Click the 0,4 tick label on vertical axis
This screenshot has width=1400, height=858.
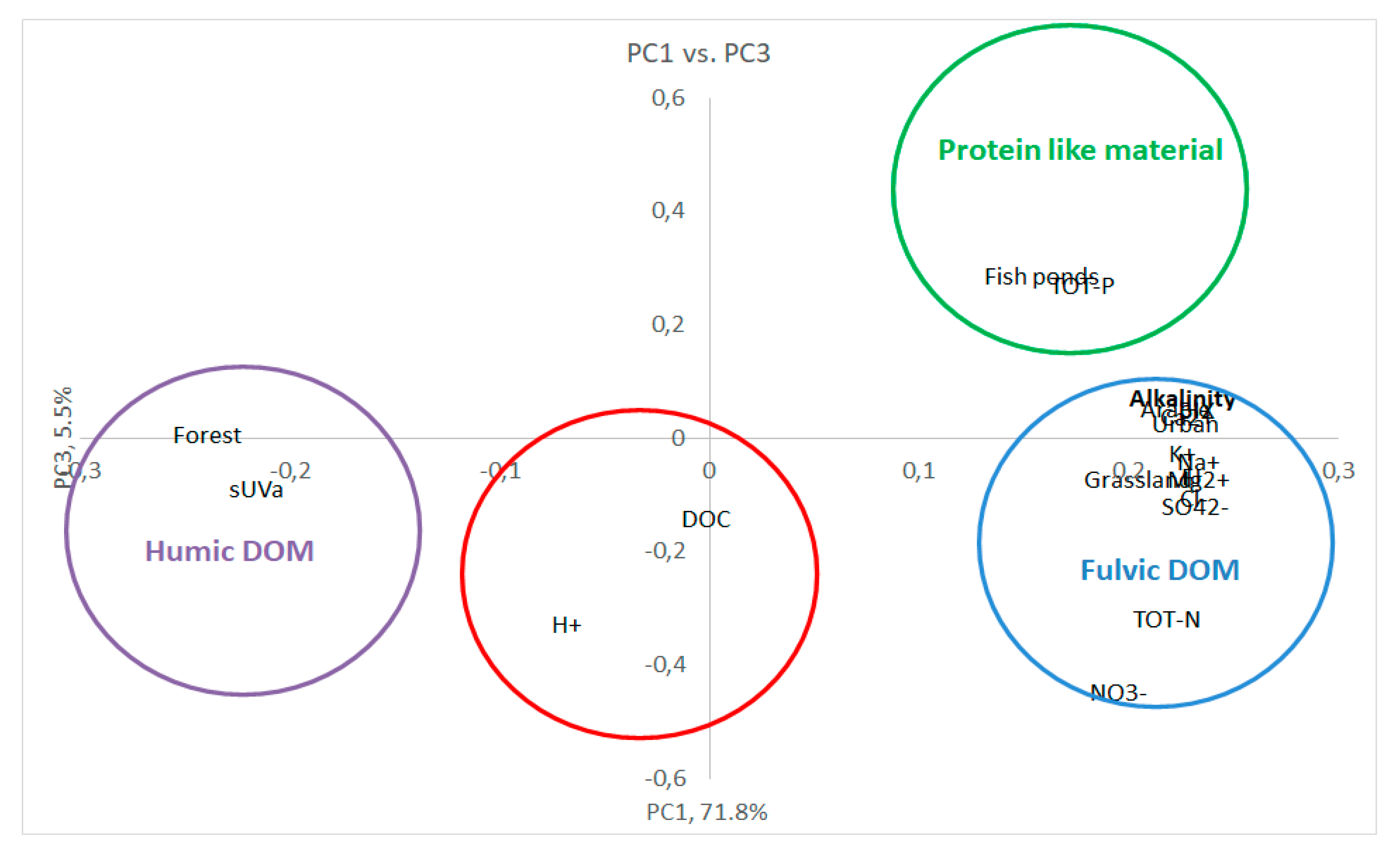pyautogui.click(x=668, y=211)
